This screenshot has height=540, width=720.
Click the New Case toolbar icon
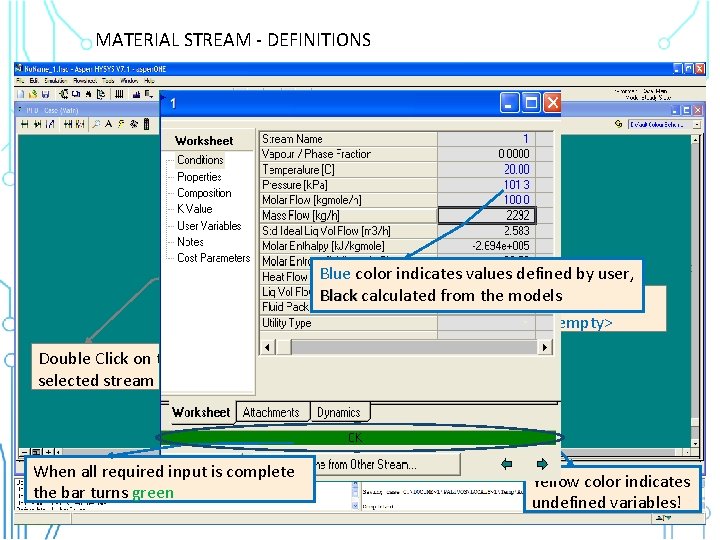click(x=21, y=94)
